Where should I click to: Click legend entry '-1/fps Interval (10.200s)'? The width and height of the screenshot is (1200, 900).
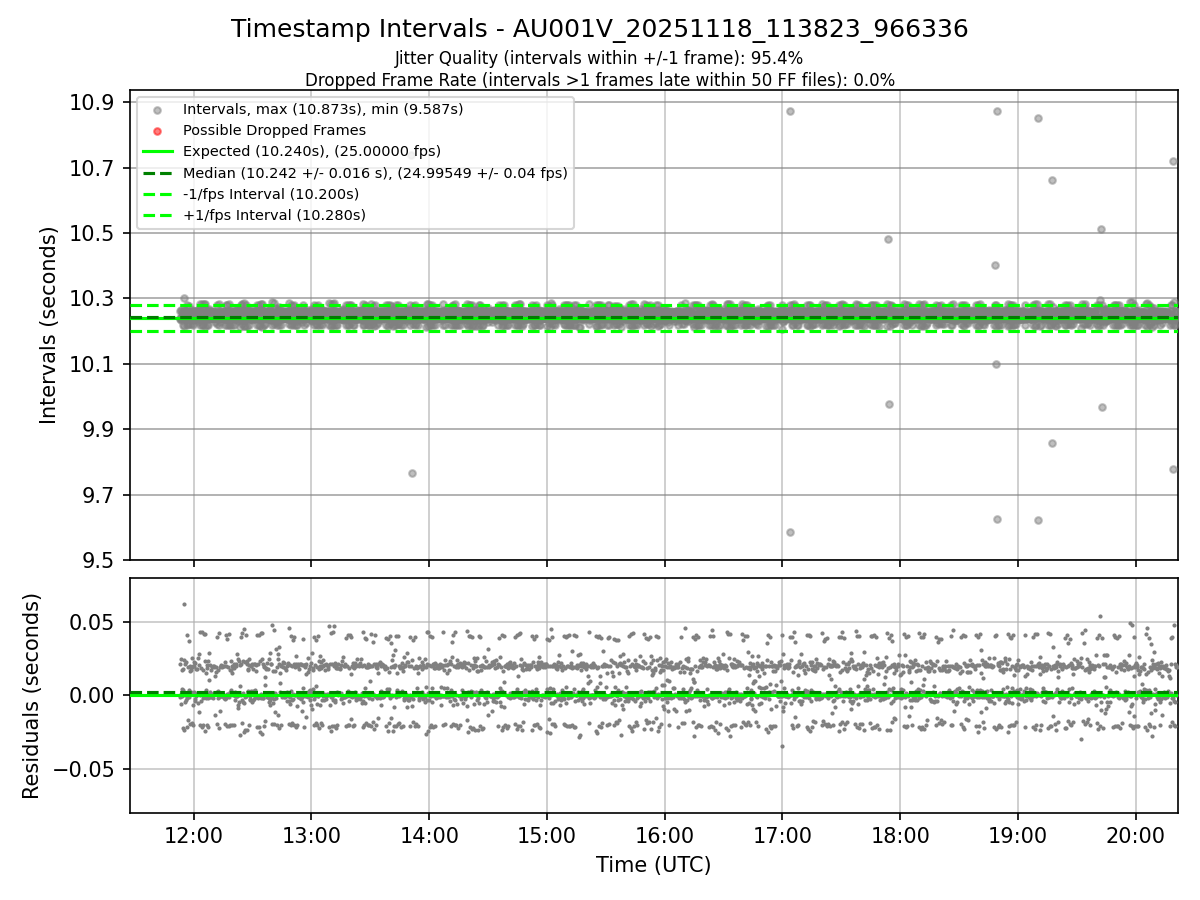pos(271,194)
